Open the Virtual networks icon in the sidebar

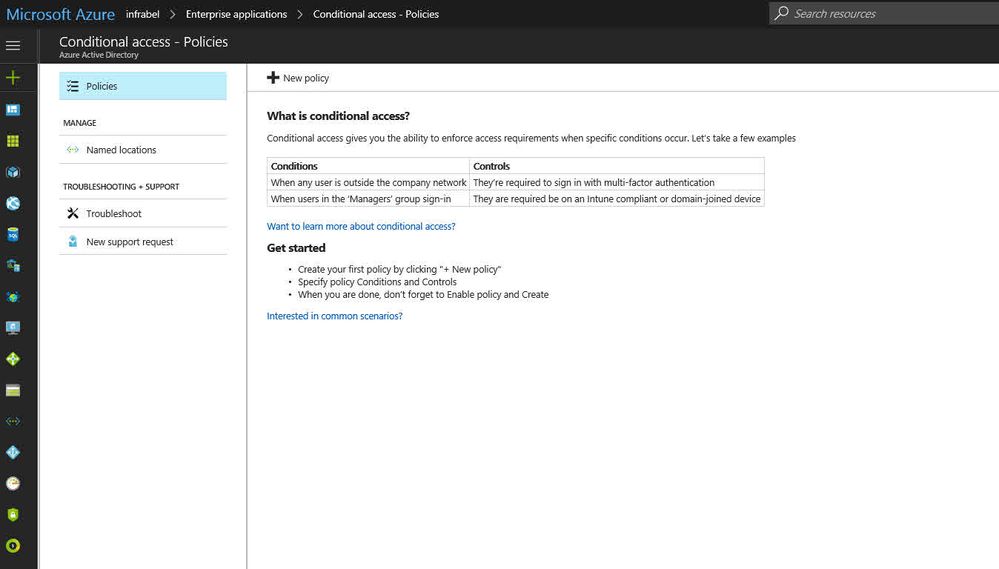pos(13,421)
